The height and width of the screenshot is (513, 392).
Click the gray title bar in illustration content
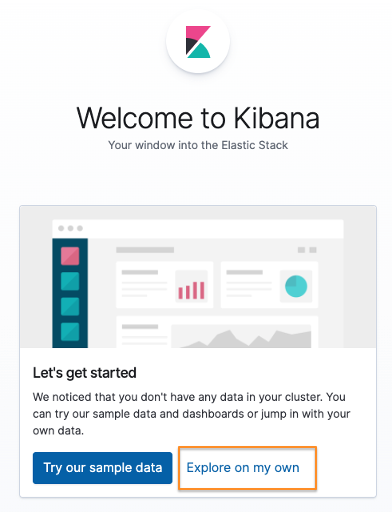pos(145,250)
